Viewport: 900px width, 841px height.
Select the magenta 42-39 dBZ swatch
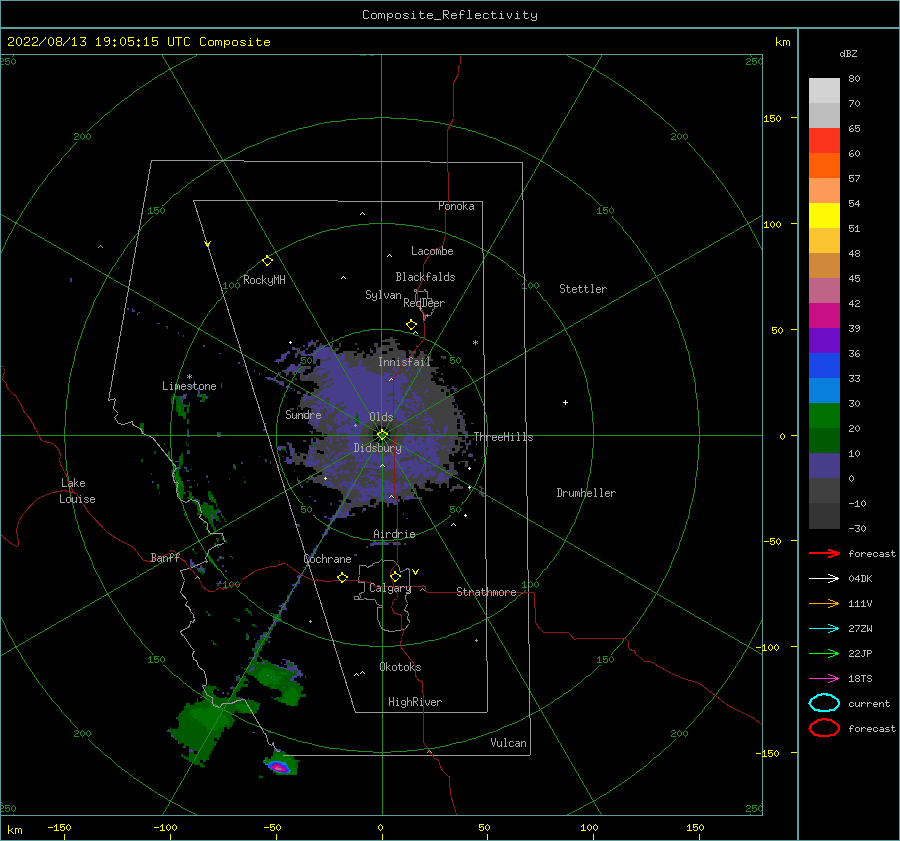(824, 316)
